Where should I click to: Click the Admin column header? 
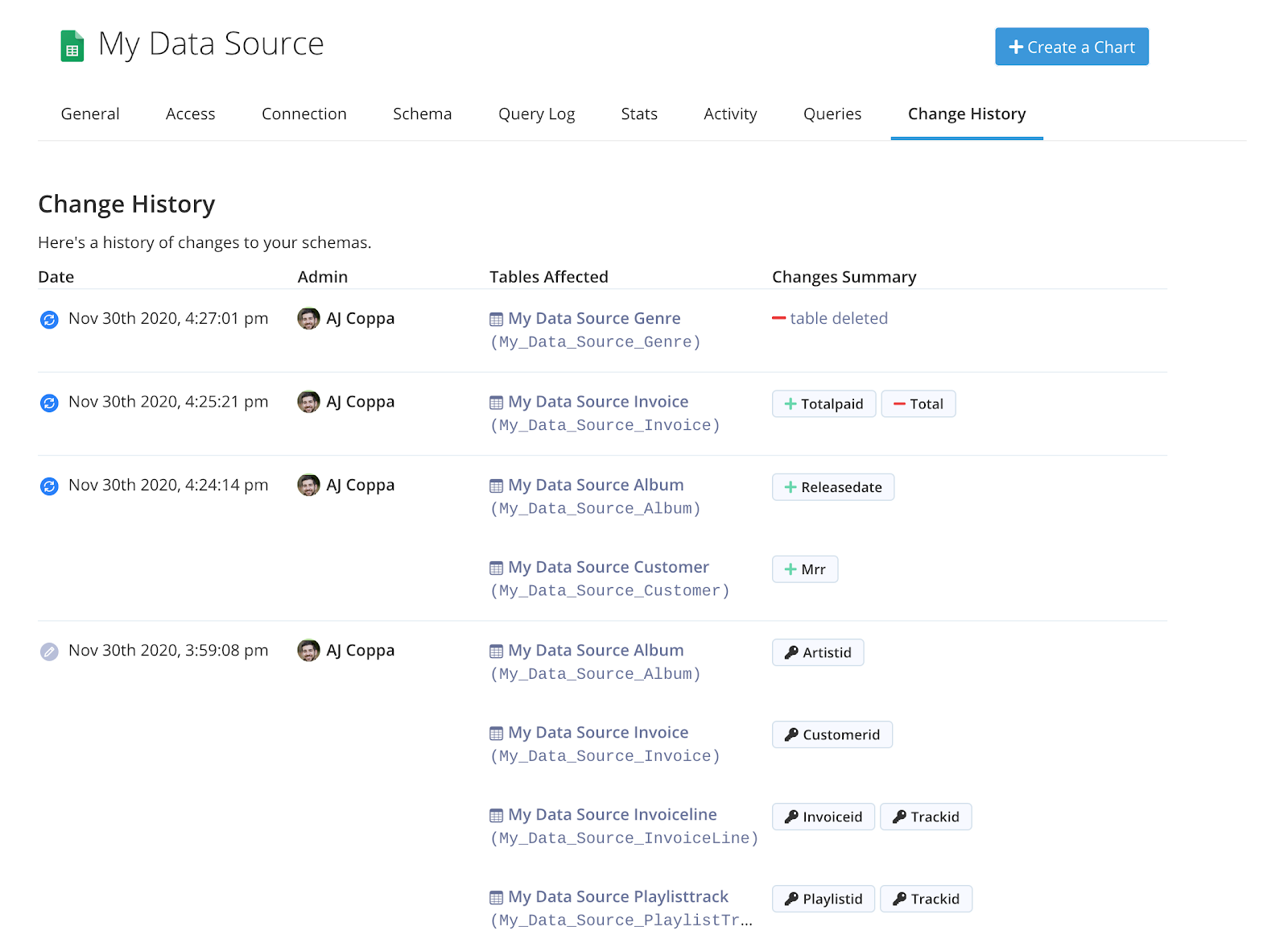(323, 276)
